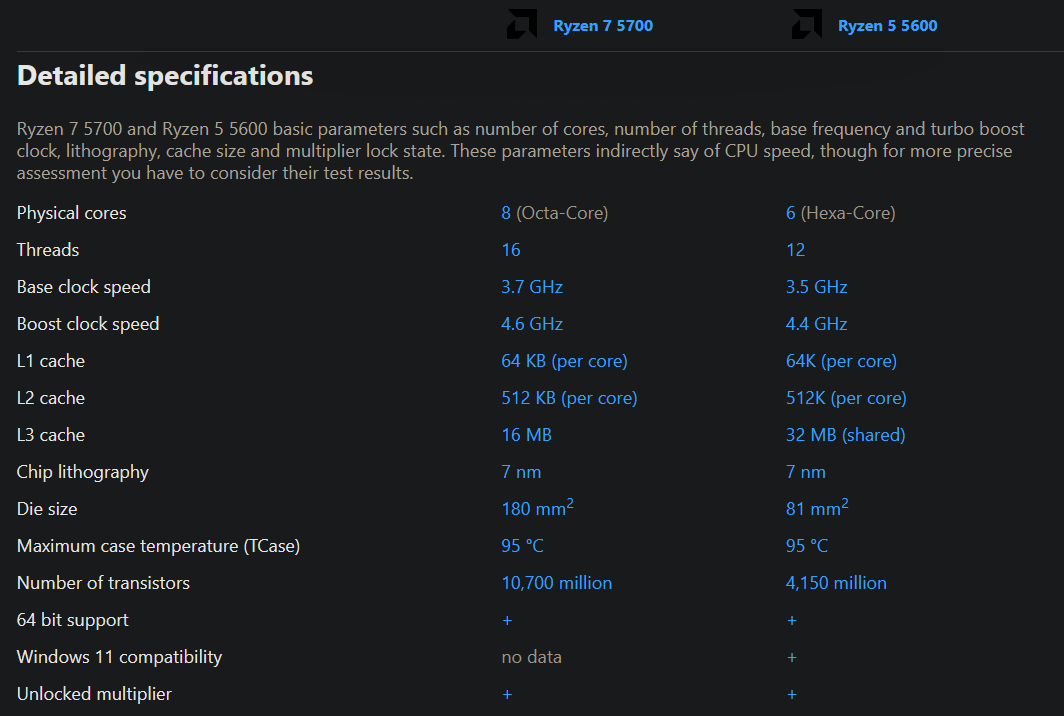This screenshot has width=1064, height=716.
Task: Open the 4.6 GHz boost clock value
Action: [x=532, y=324]
